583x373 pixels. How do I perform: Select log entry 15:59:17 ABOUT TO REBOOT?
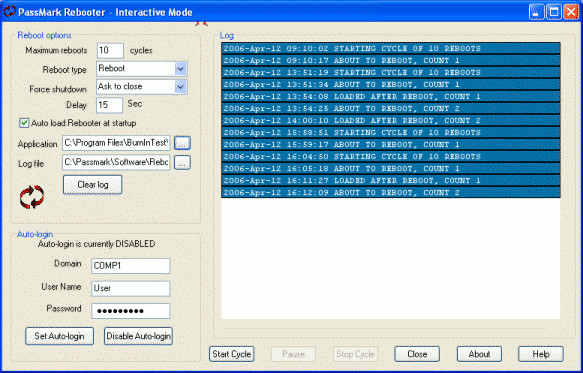coord(391,144)
